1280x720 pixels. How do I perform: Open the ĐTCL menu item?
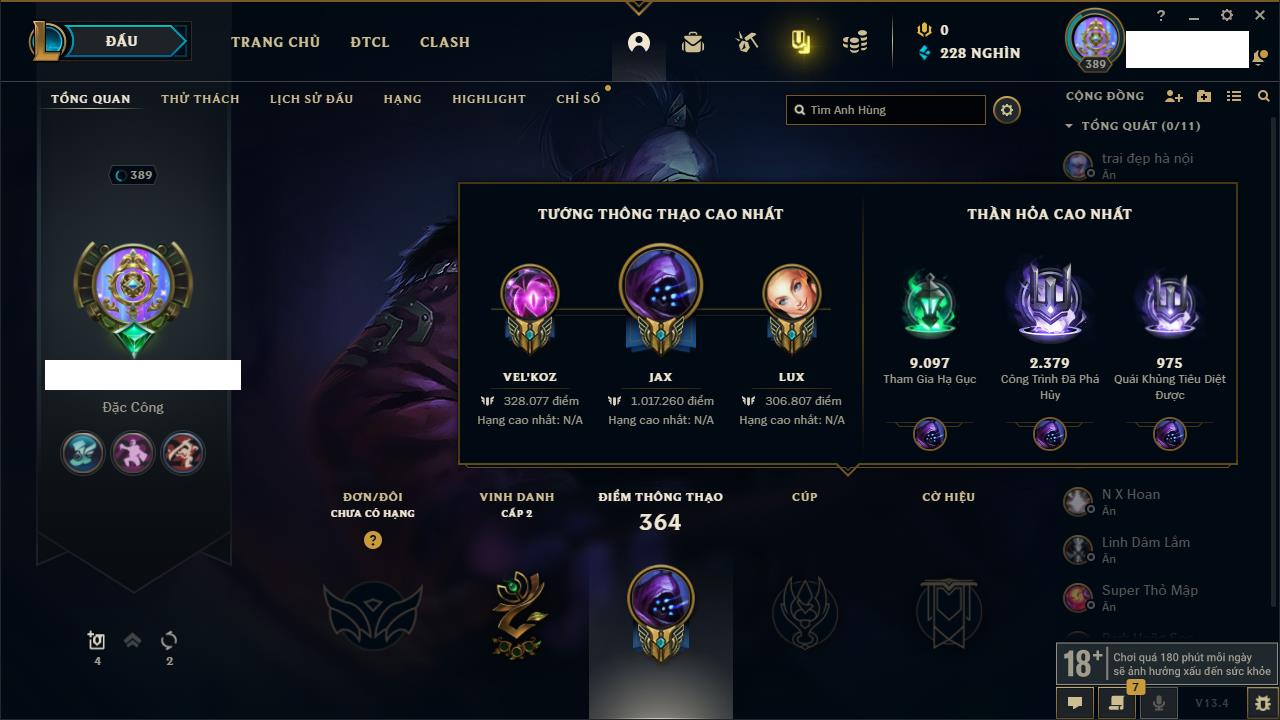(x=370, y=42)
